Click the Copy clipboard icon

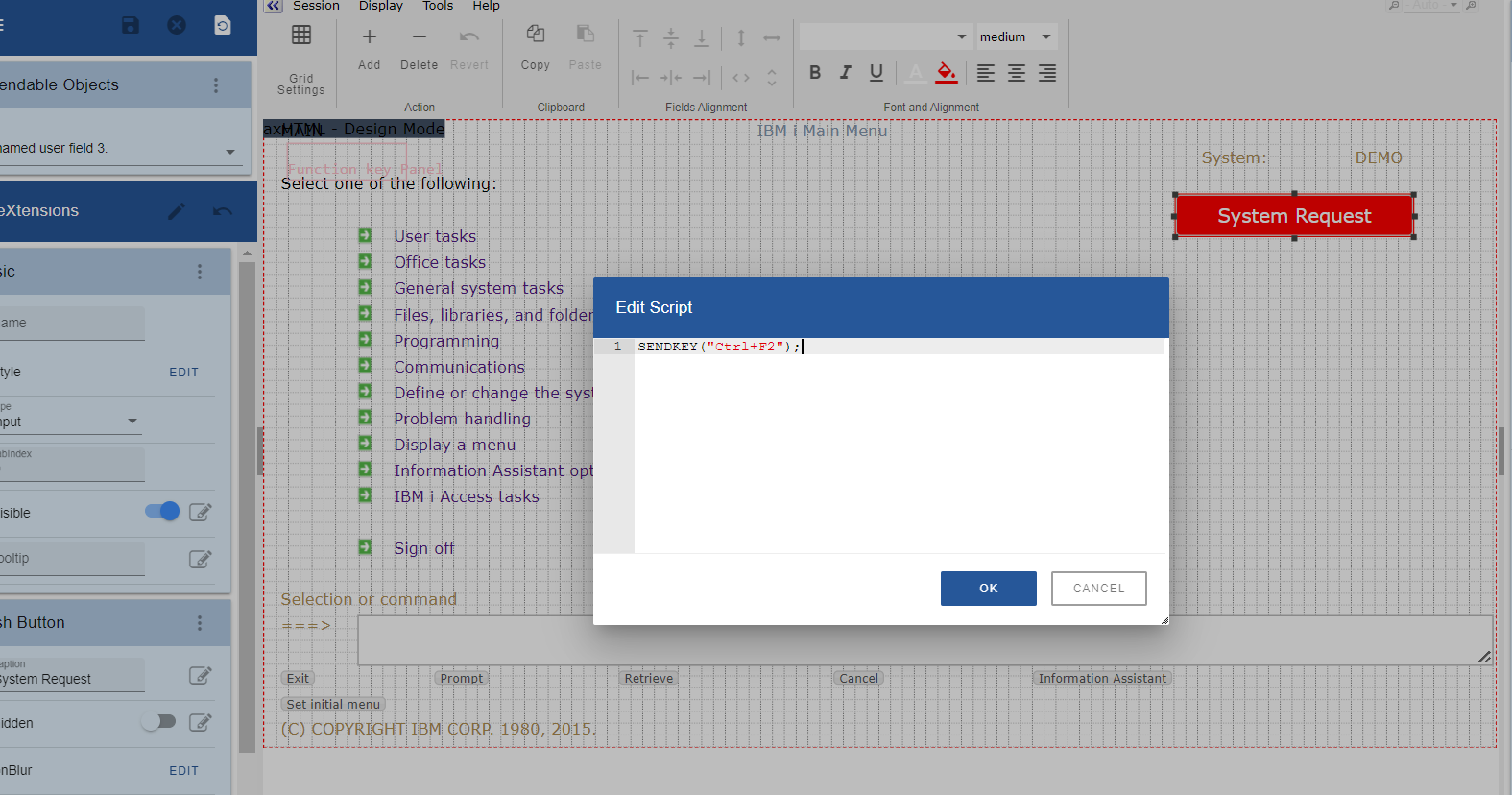536,36
